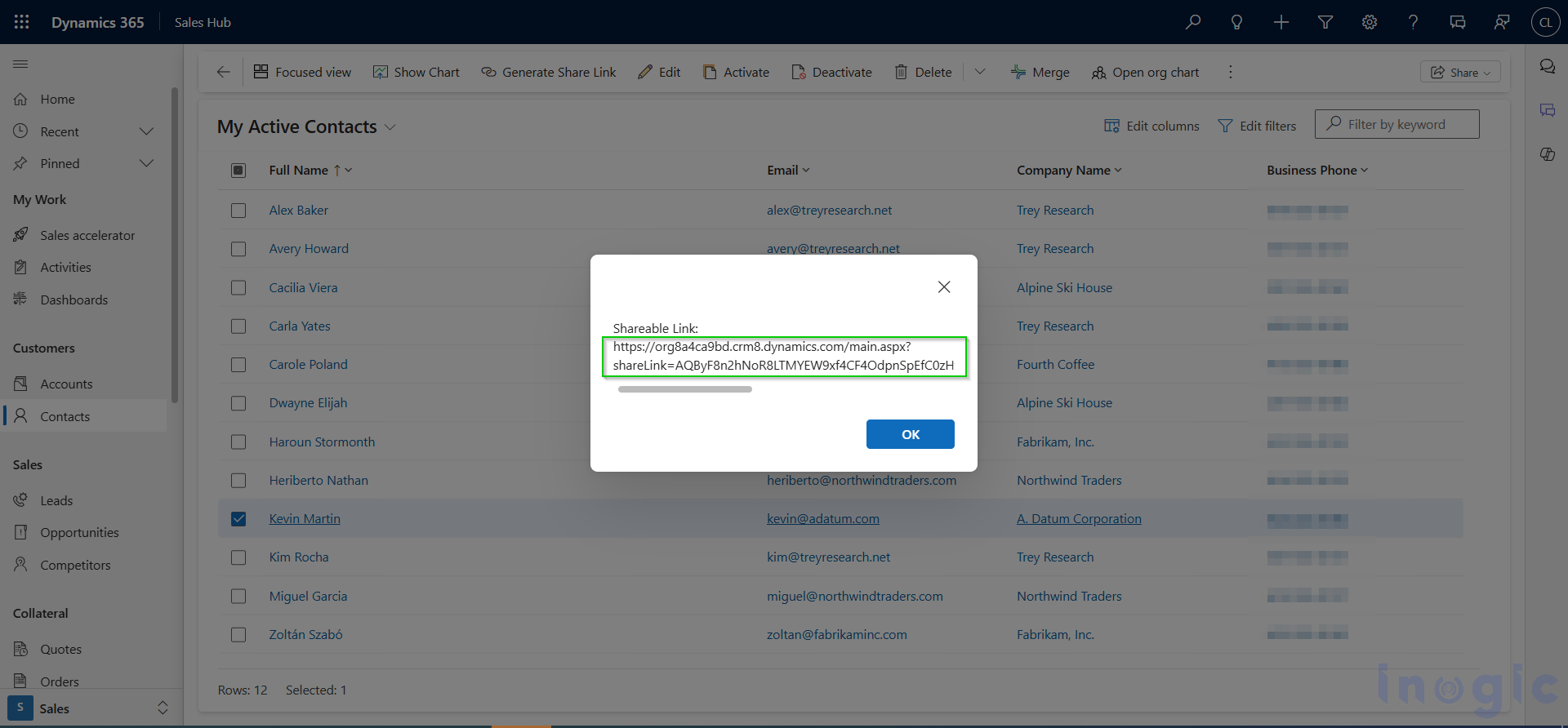Click the plus quick create icon
Viewport: 1568px width, 728px height.
[x=1281, y=22]
